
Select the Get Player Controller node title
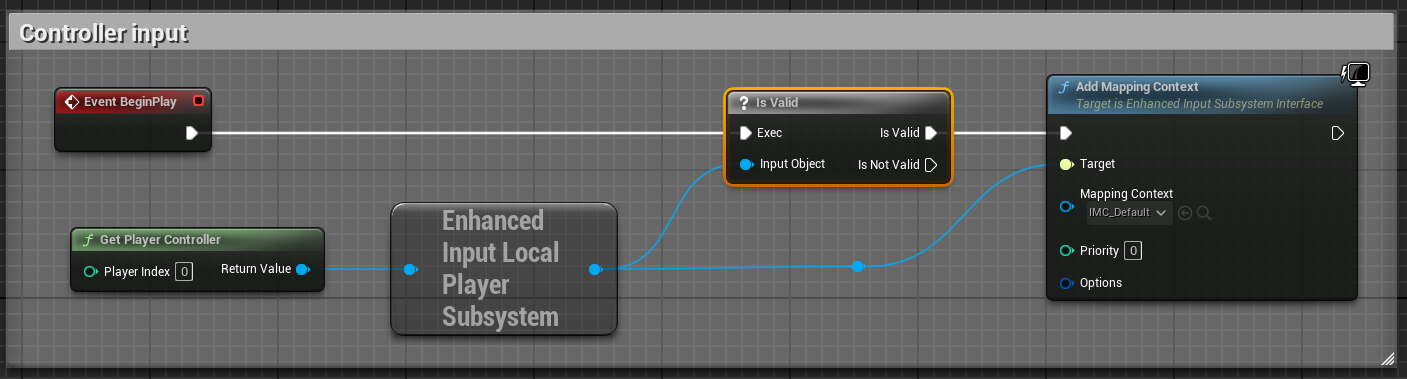pyautogui.click(x=160, y=239)
